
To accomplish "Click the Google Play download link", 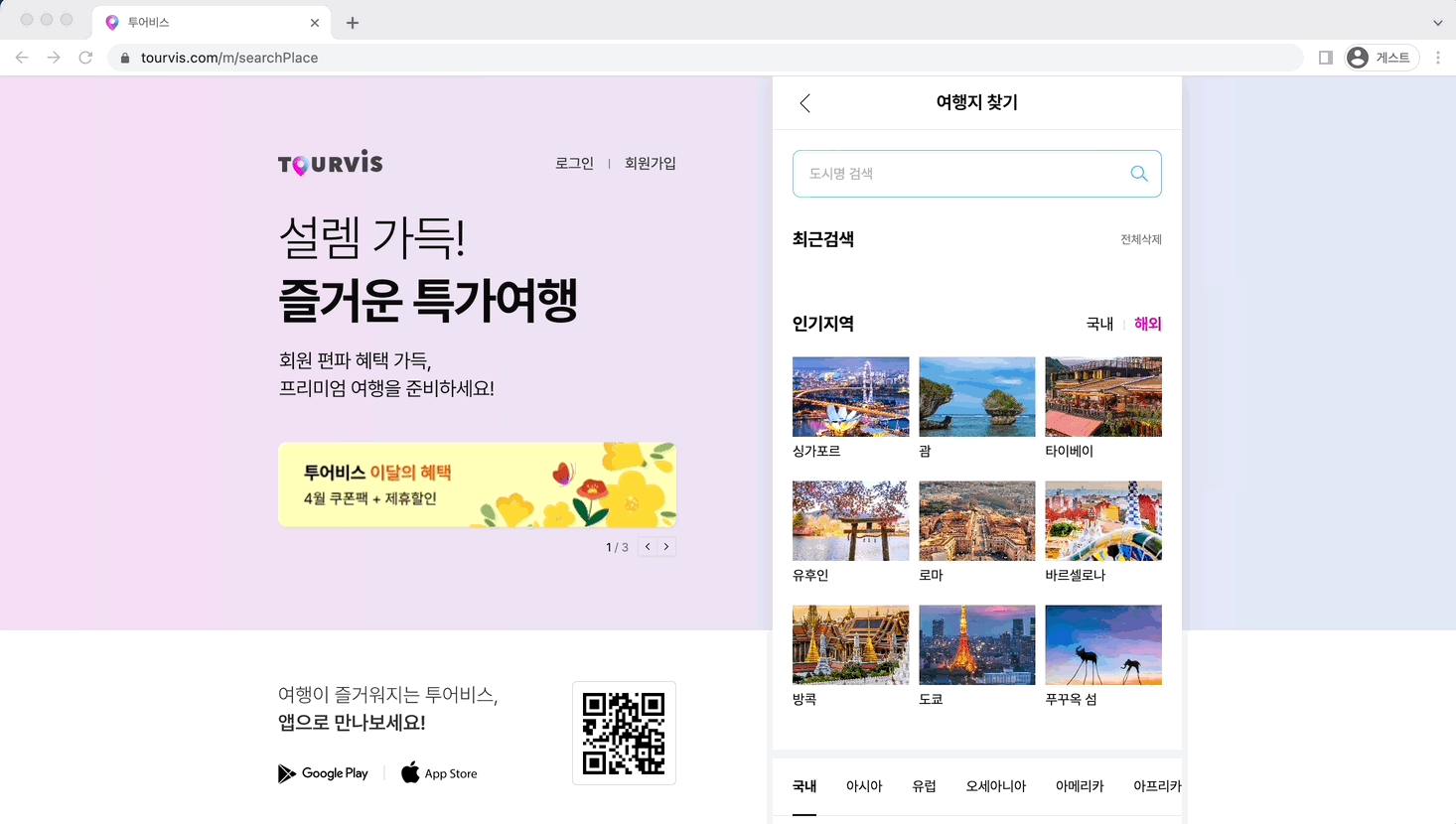I will coord(323,773).
